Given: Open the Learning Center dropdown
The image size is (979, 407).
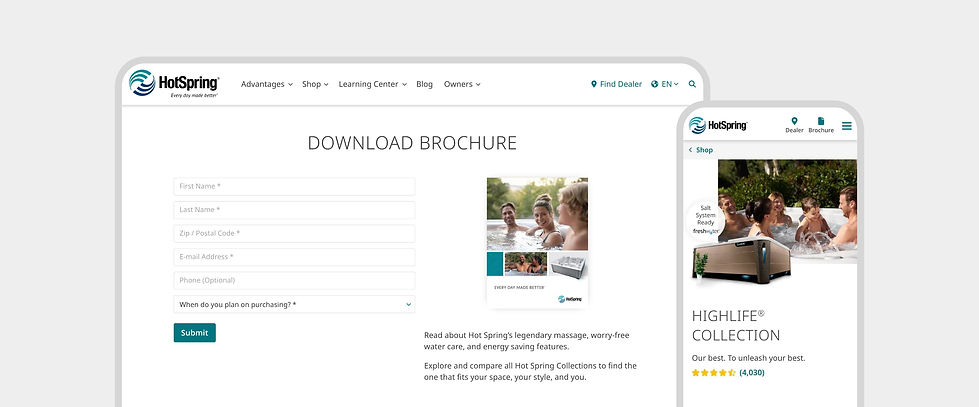Looking at the screenshot, I should pyautogui.click(x=373, y=84).
